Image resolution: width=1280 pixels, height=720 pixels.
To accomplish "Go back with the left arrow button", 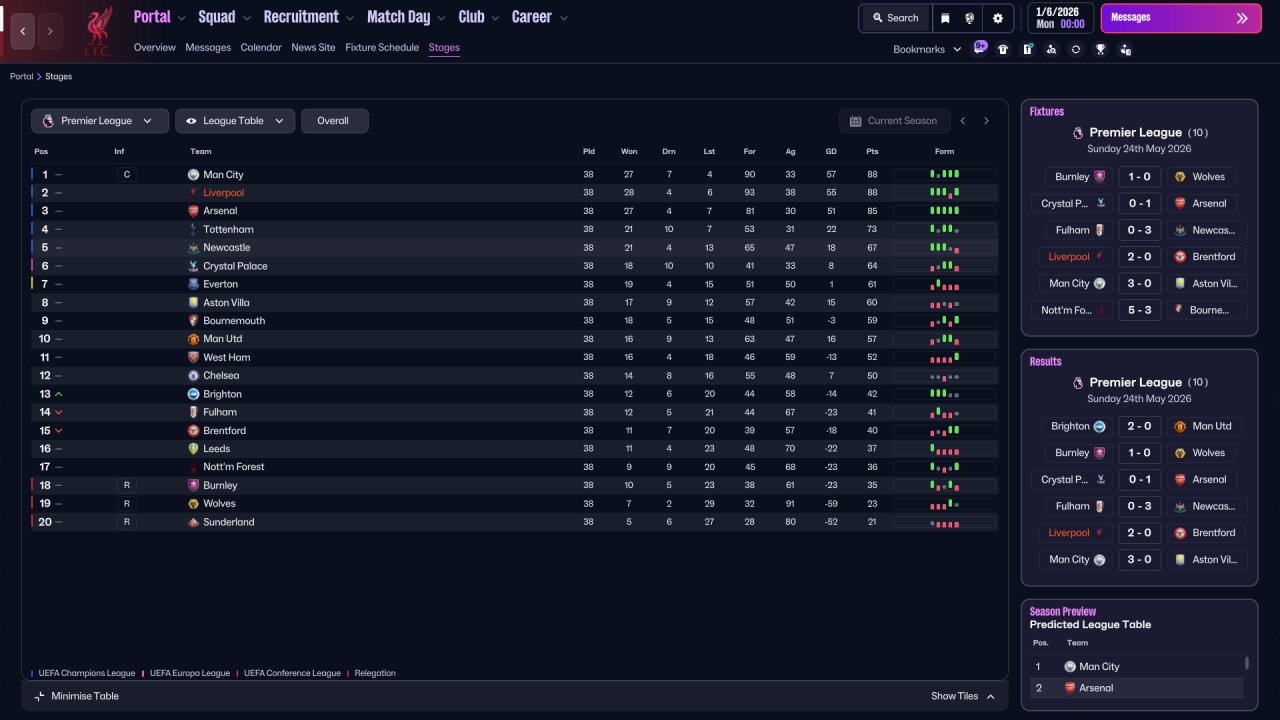I will pos(22,31).
